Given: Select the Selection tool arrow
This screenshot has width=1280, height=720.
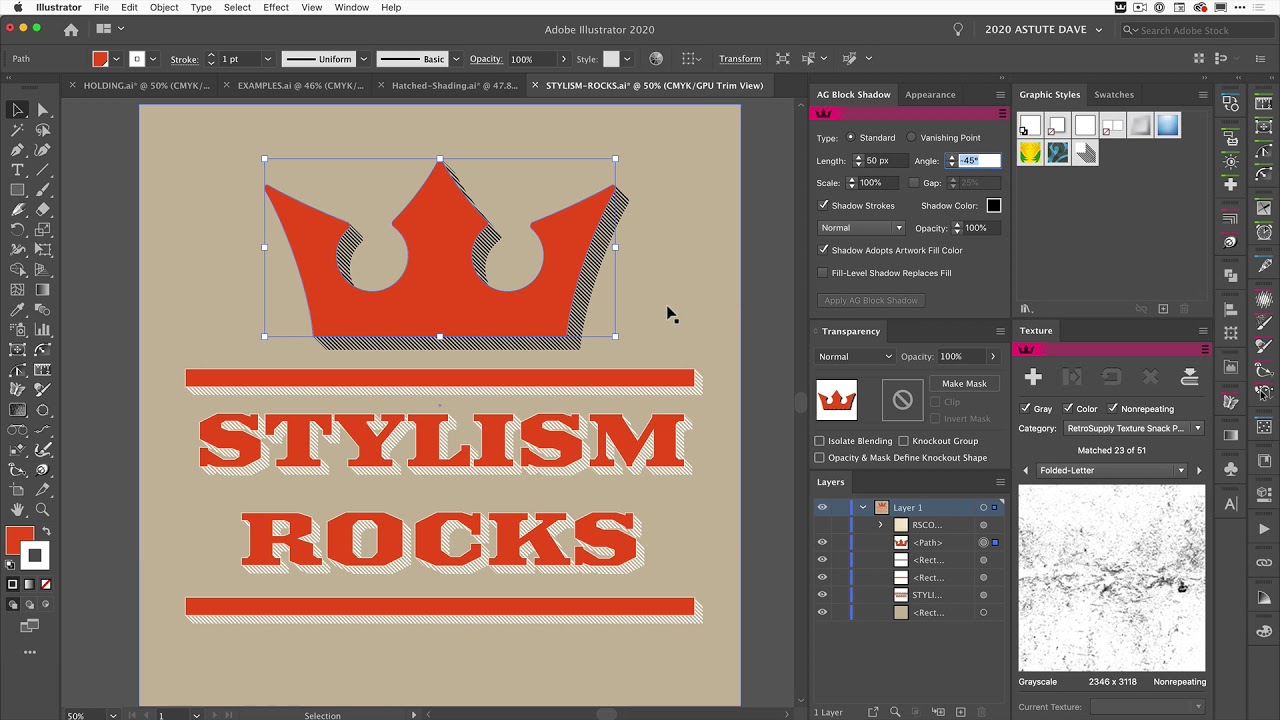Looking at the screenshot, I should [18, 110].
